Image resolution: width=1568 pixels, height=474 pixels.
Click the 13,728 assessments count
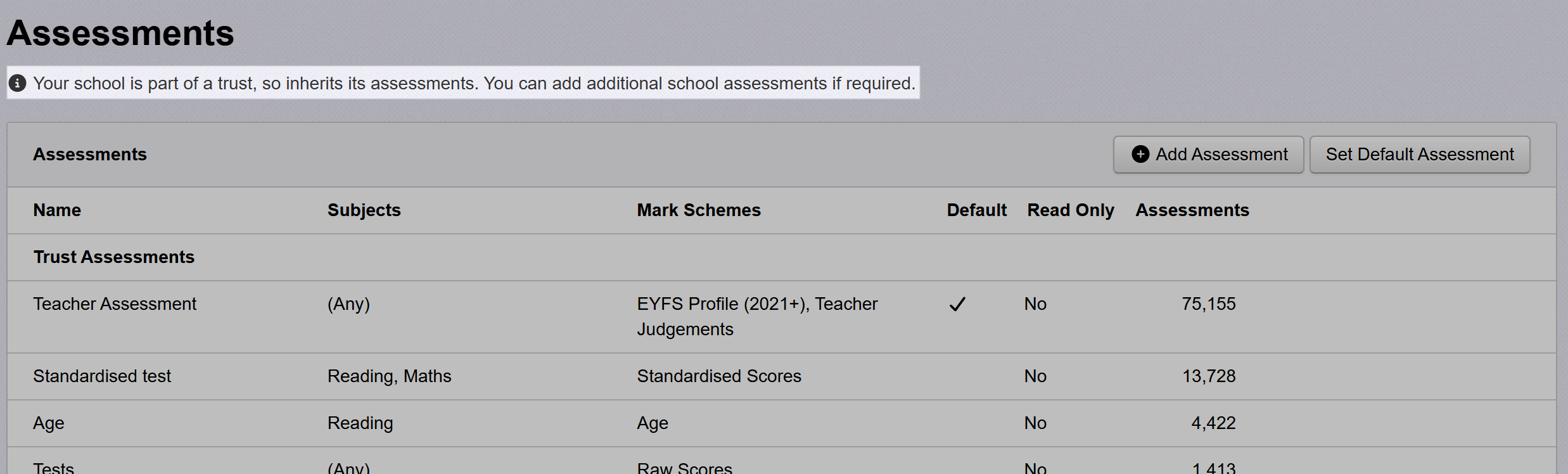tap(1208, 376)
